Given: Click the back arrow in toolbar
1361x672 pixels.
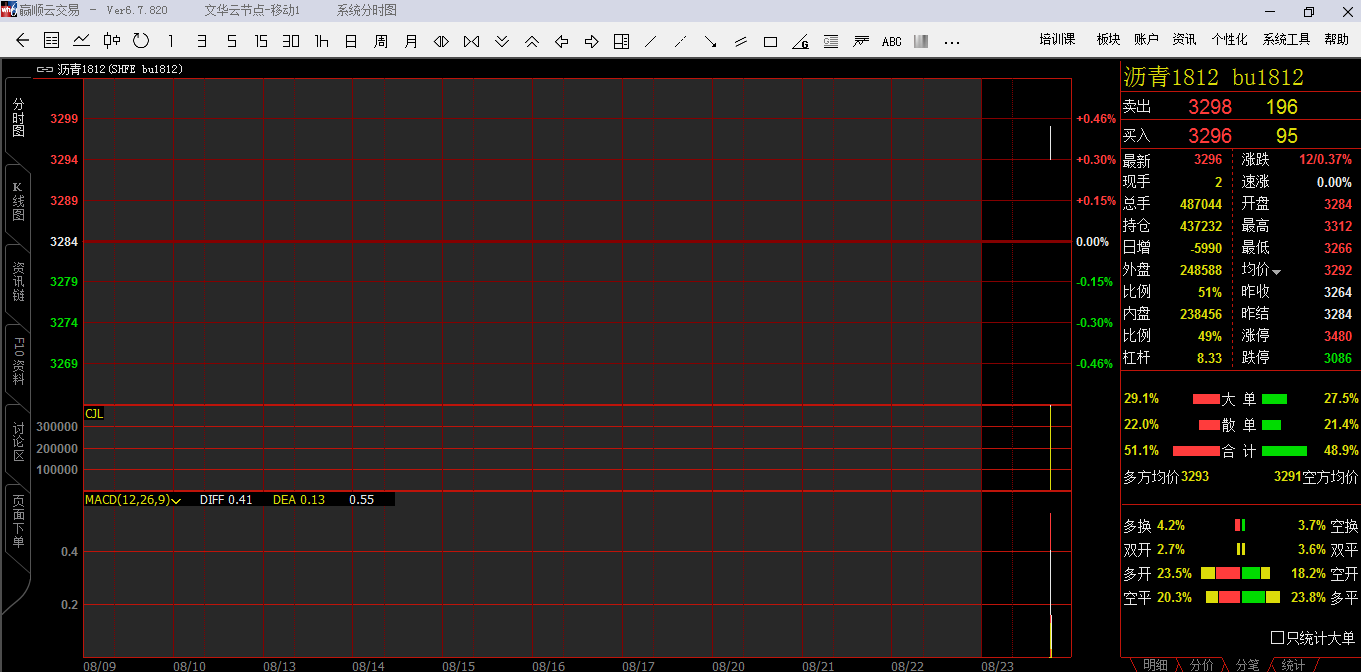Looking at the screenshot, I should pyautogui.click(x=23, y=41).
